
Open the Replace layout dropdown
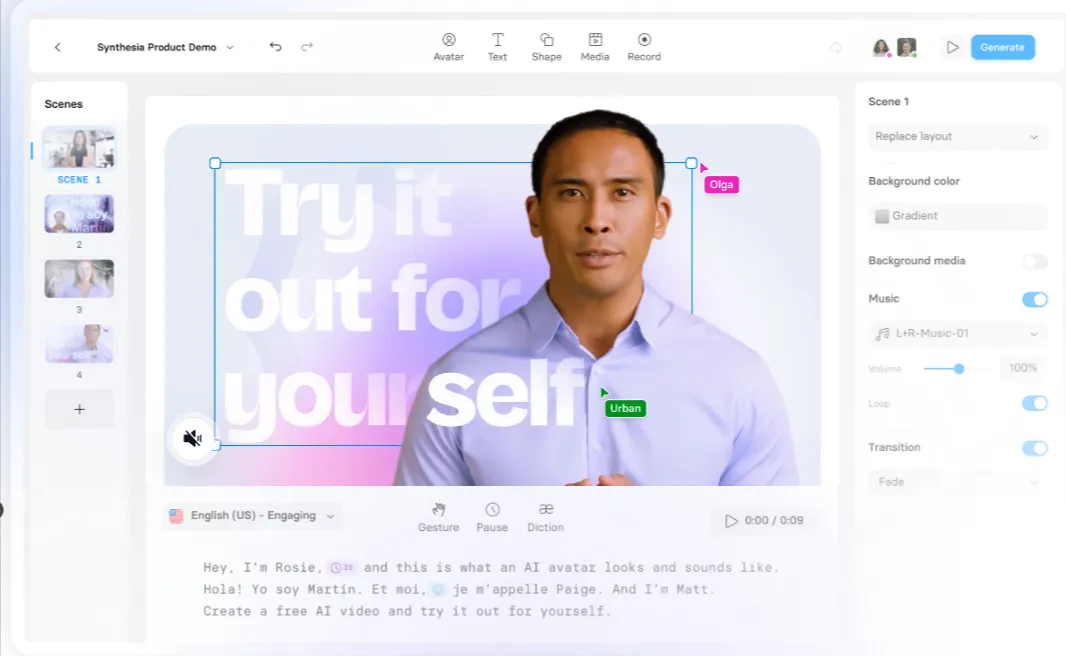click(956, 136)
